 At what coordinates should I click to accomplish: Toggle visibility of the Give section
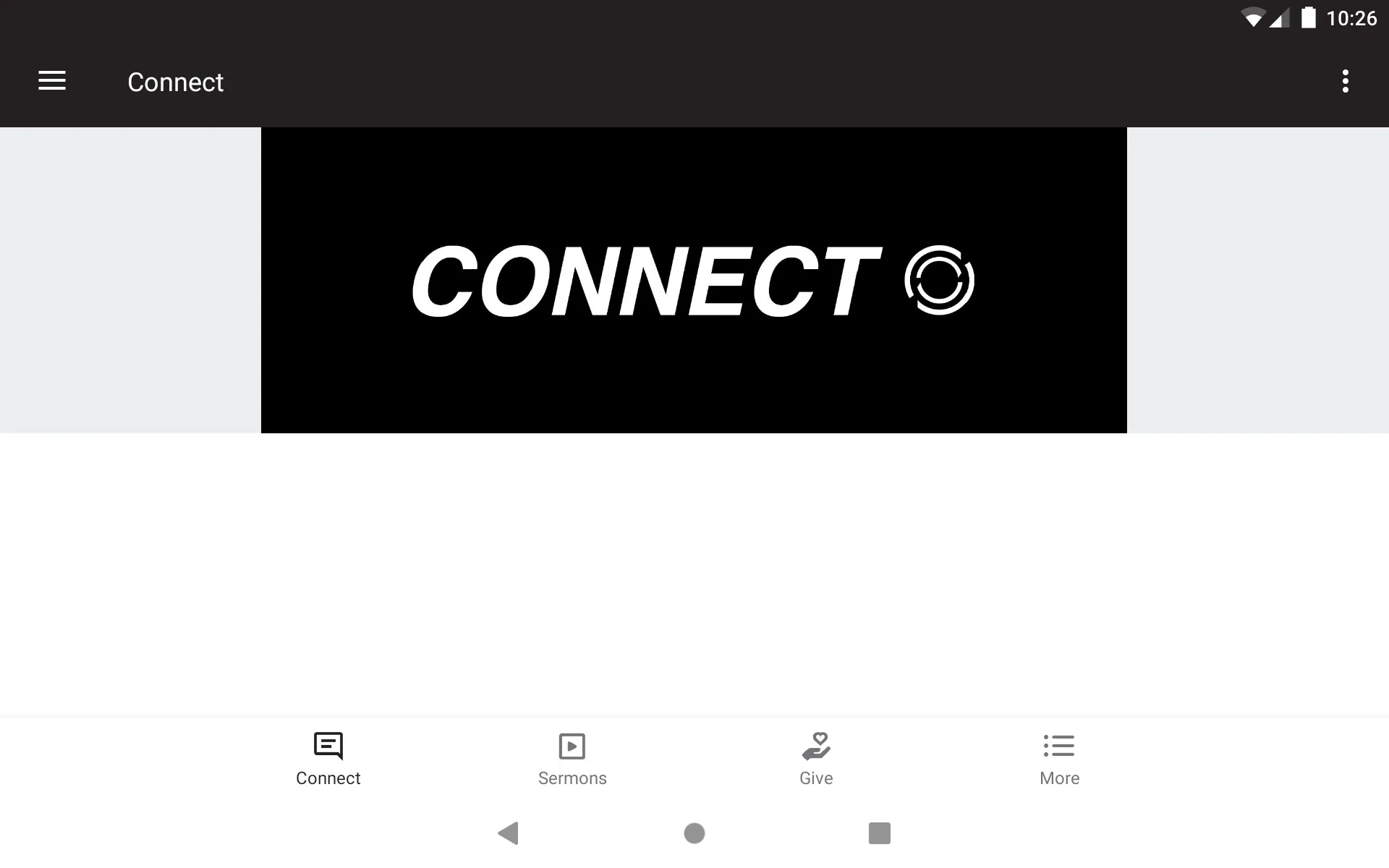[x=816, y=757]
